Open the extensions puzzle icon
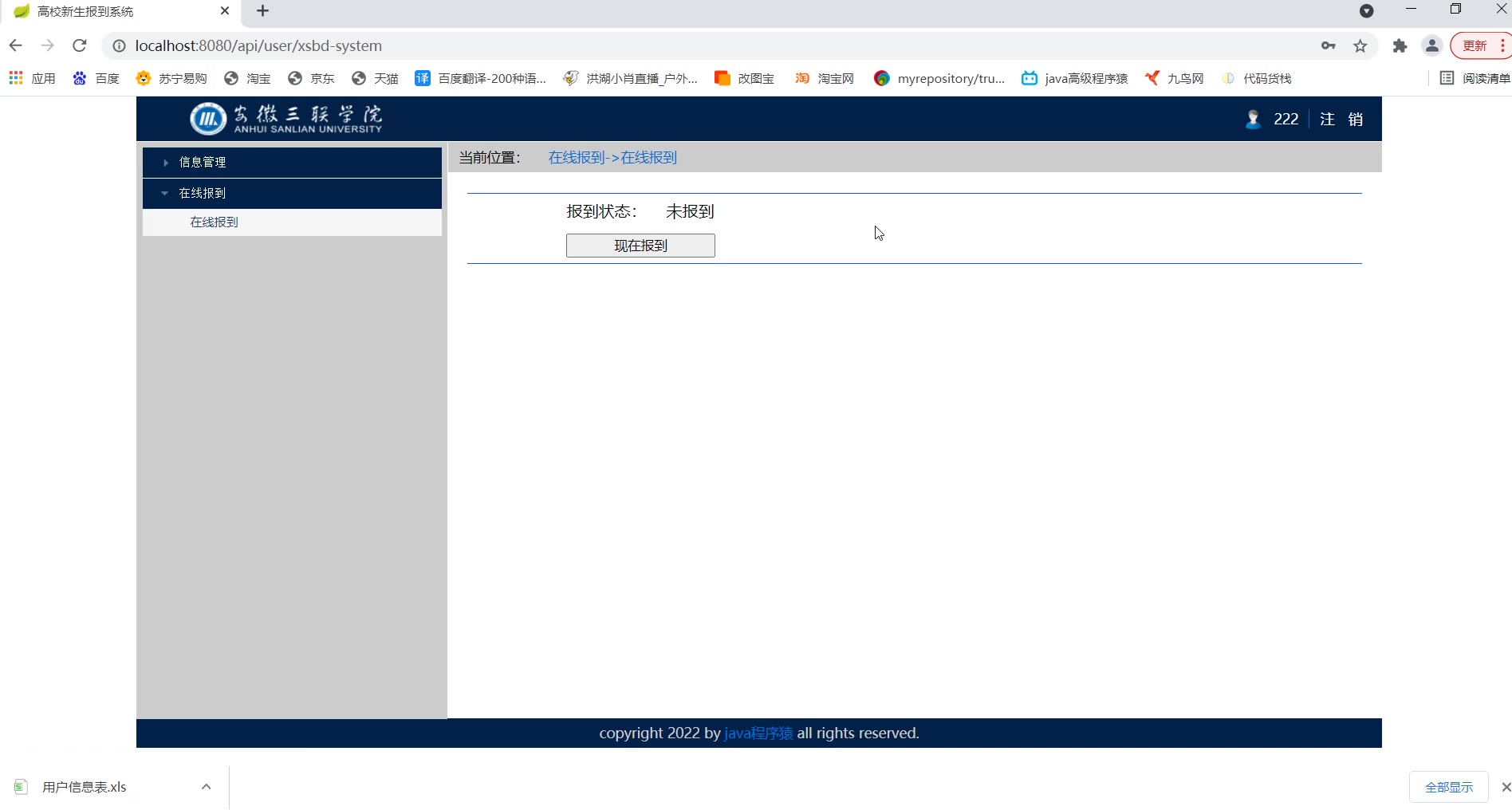 1400,46
